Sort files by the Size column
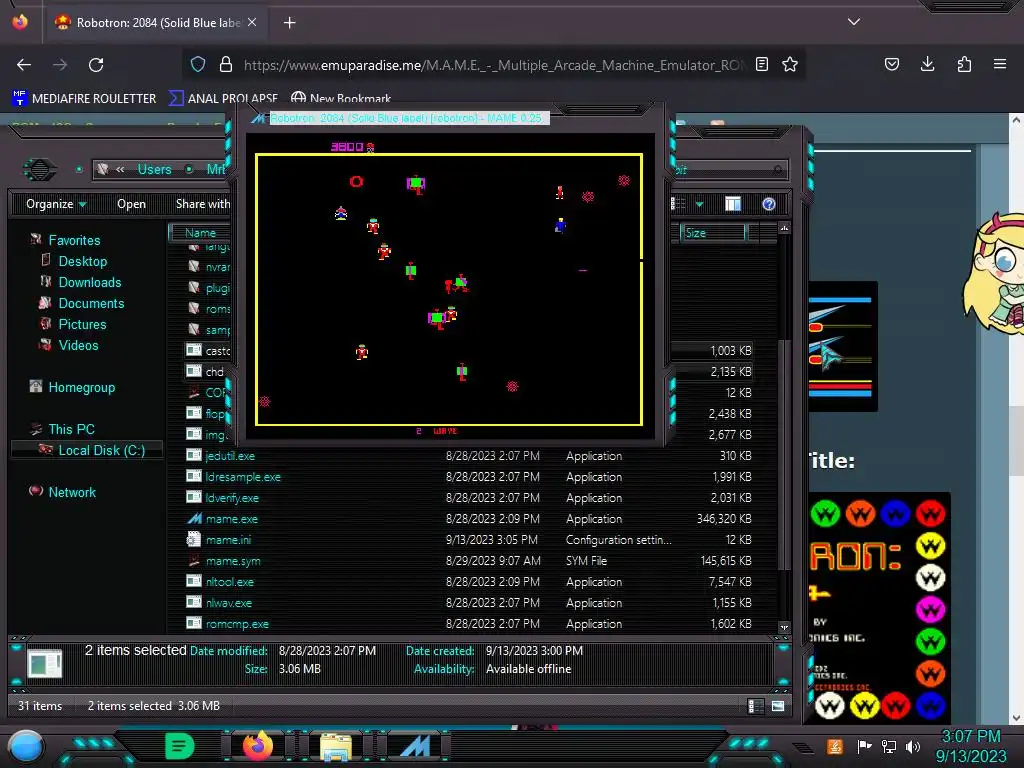This screenshot has height=768, width=1024. [714, 232]
